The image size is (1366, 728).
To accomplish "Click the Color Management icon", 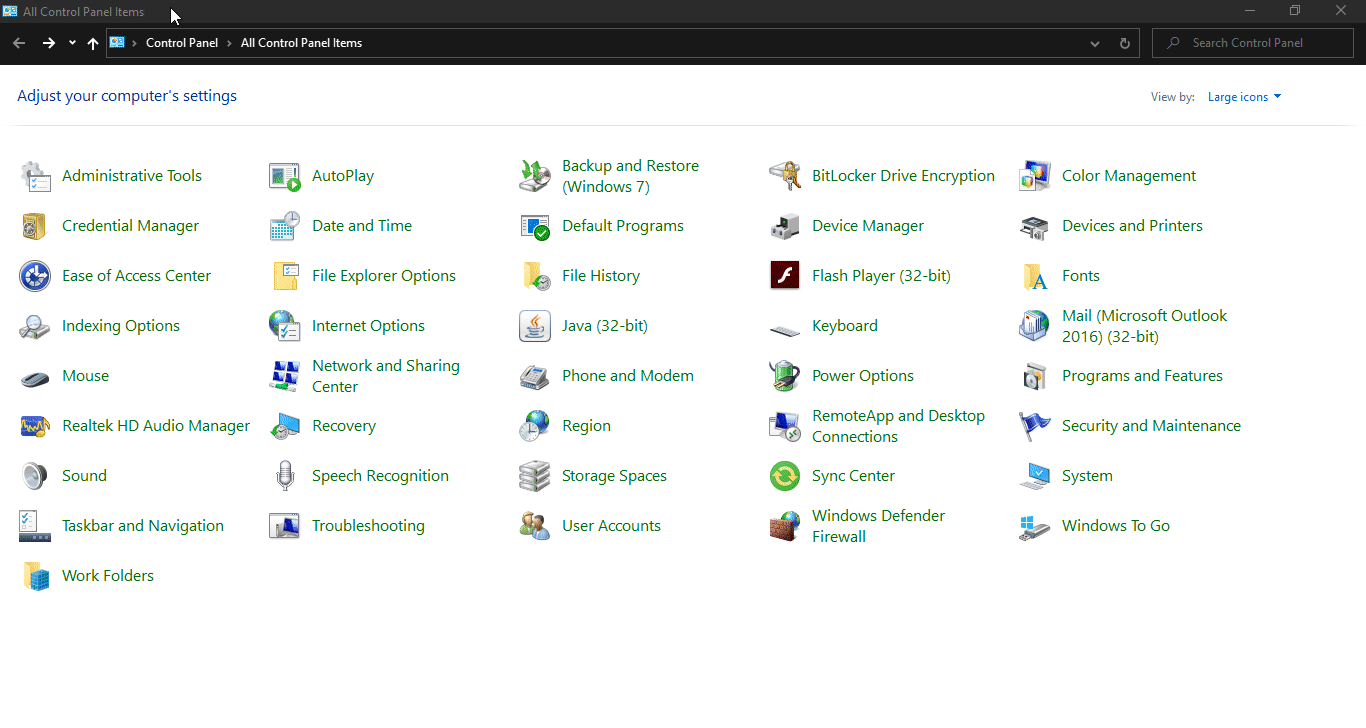I will click(1035, 176).
